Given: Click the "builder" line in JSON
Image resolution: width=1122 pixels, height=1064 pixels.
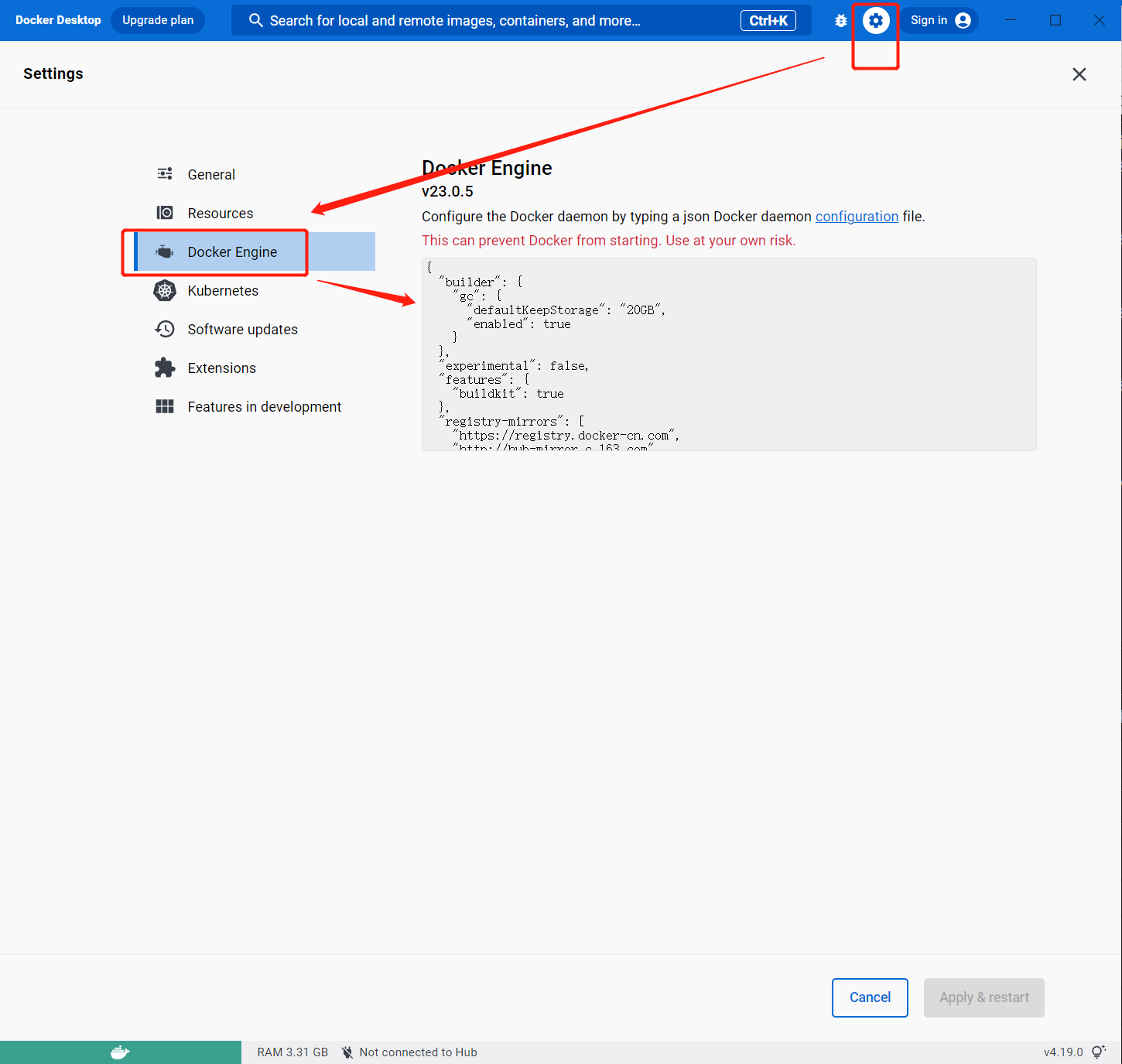Looking at the screenshot, I should pyautogui.click(x=481, y=282).
